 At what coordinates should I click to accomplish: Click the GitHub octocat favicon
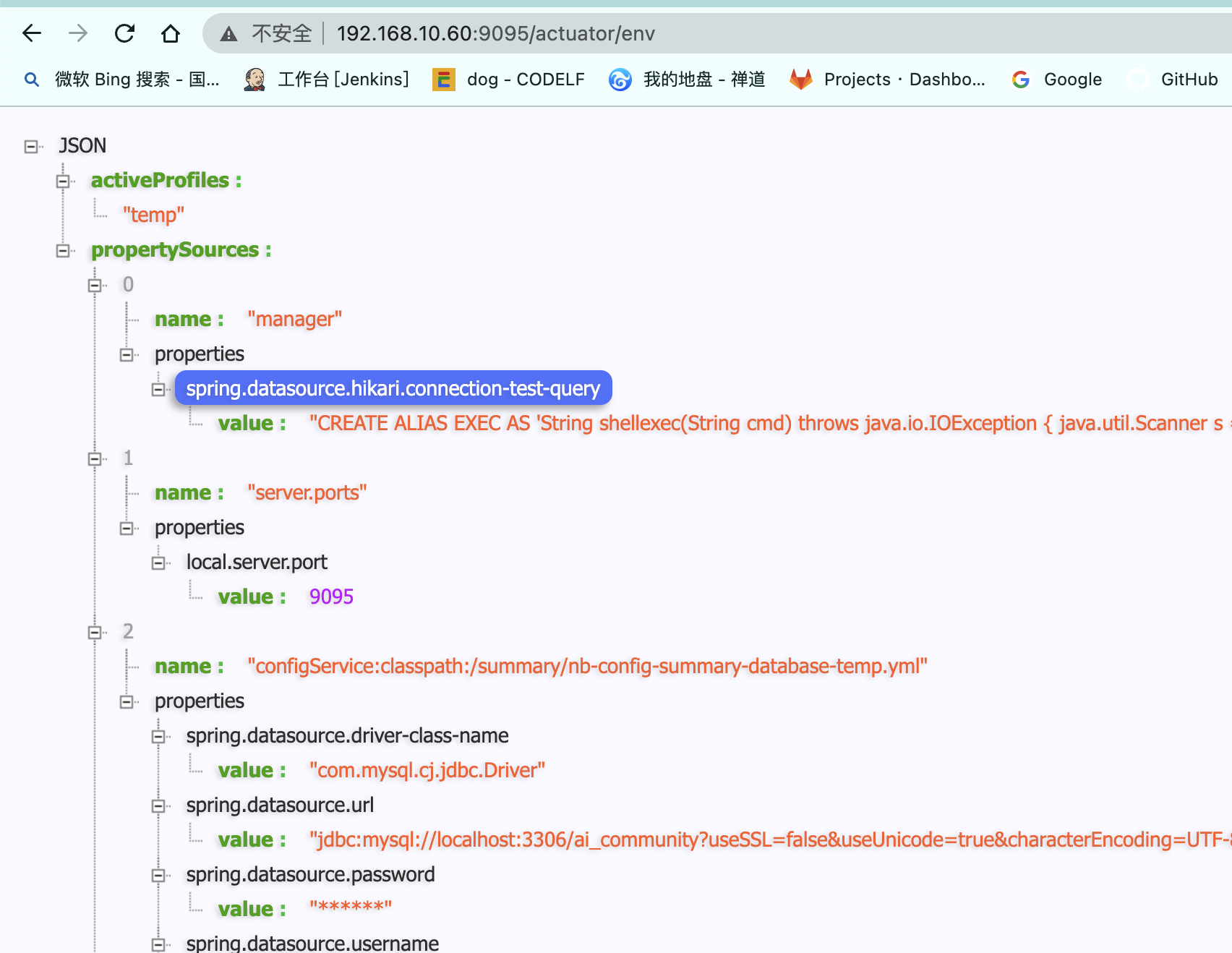point(1137,80)
